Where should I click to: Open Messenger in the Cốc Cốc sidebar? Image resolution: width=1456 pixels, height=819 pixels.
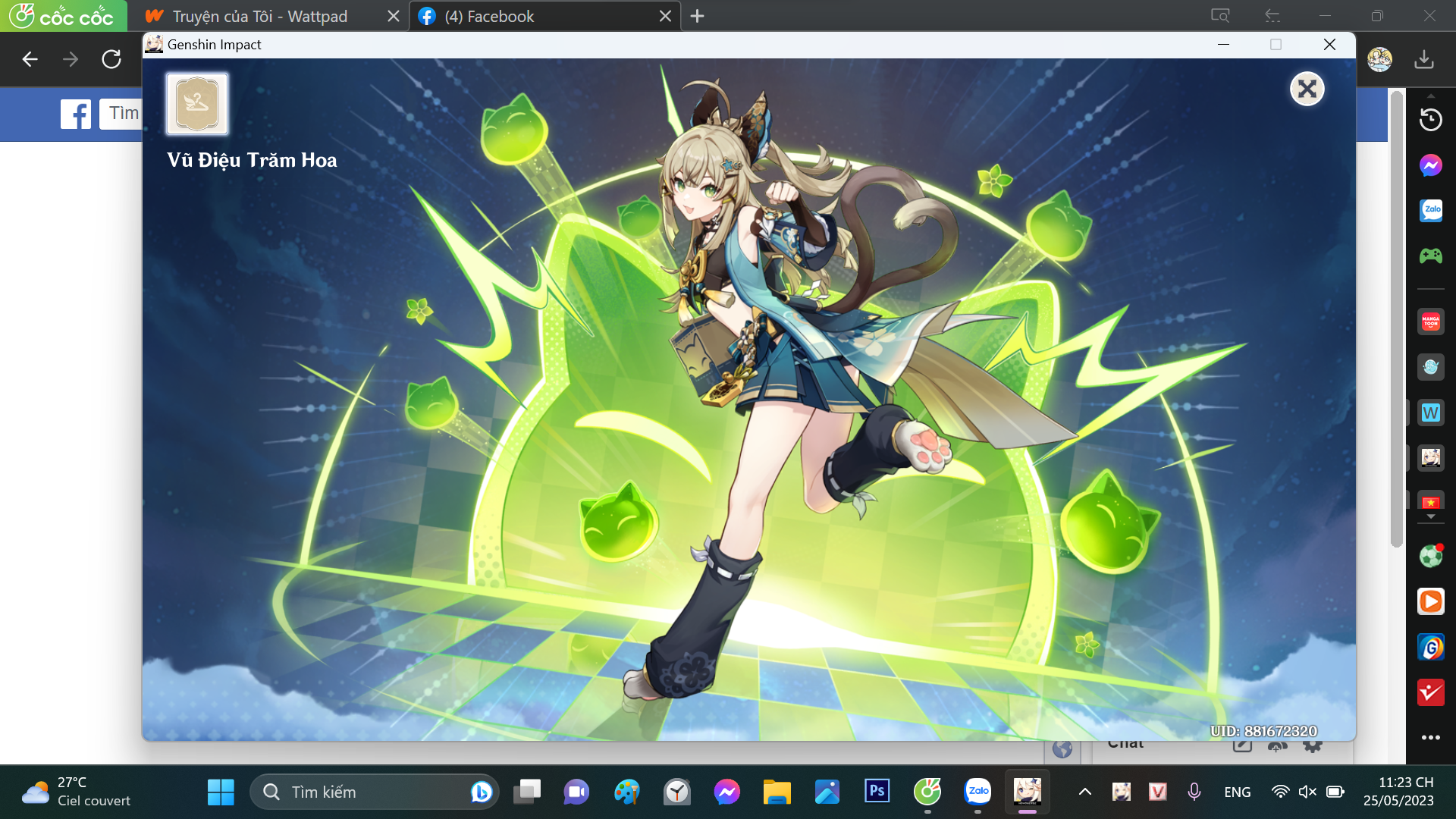1430,165
